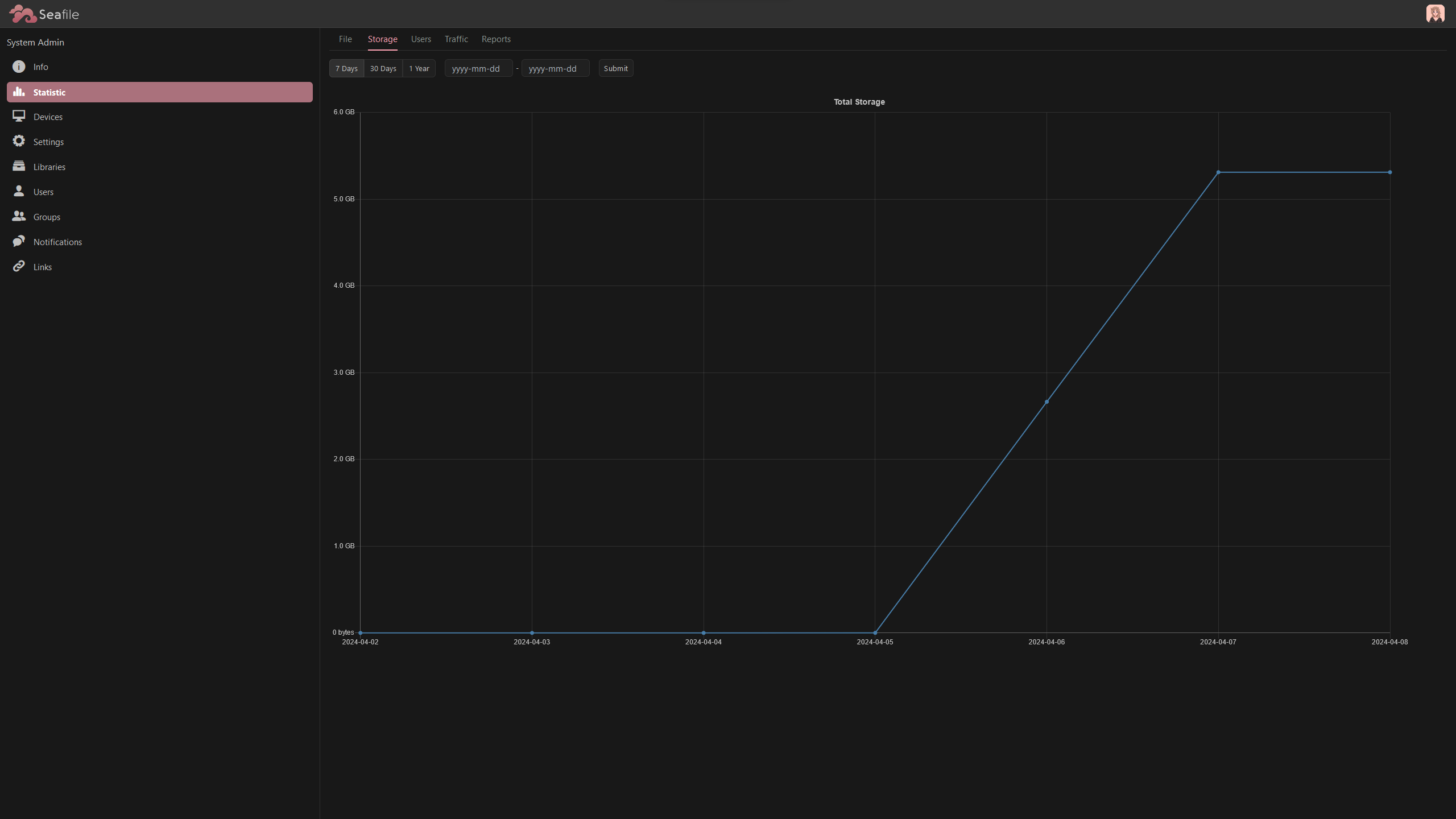Click the Seafile logo

click(44, 14)
